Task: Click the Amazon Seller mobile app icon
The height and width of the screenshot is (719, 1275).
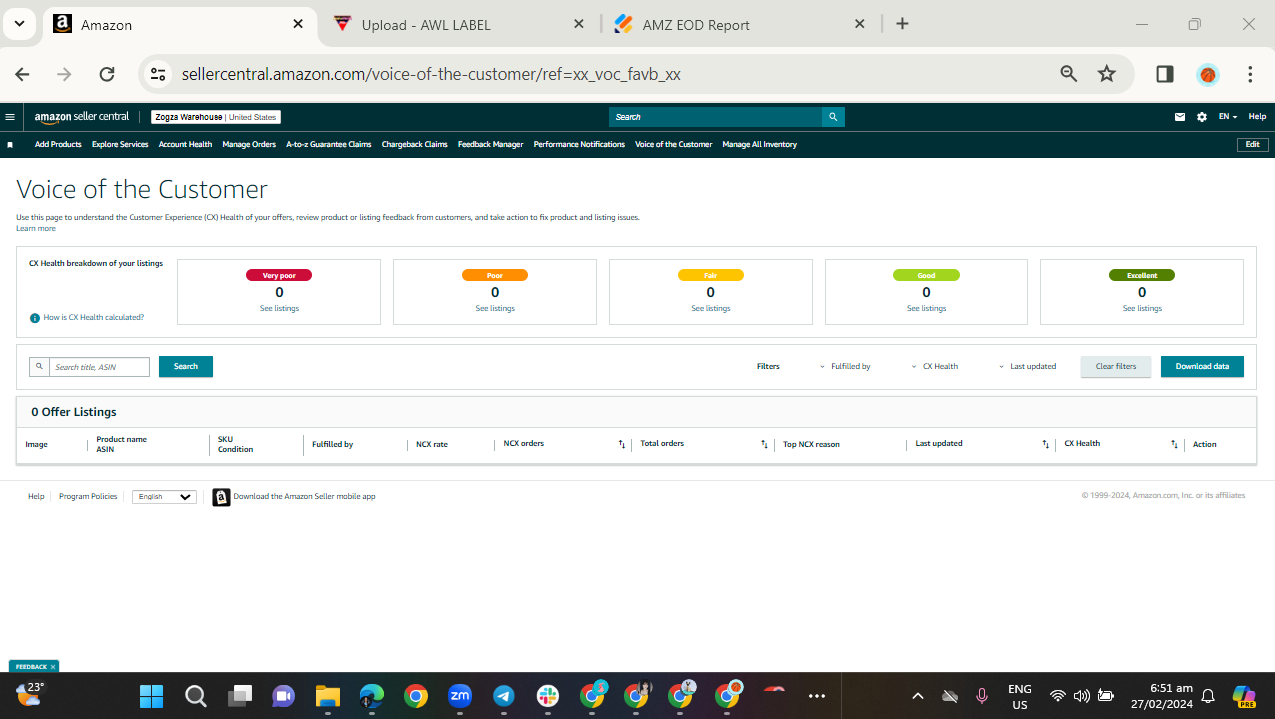Action: (x=221, y=497)
